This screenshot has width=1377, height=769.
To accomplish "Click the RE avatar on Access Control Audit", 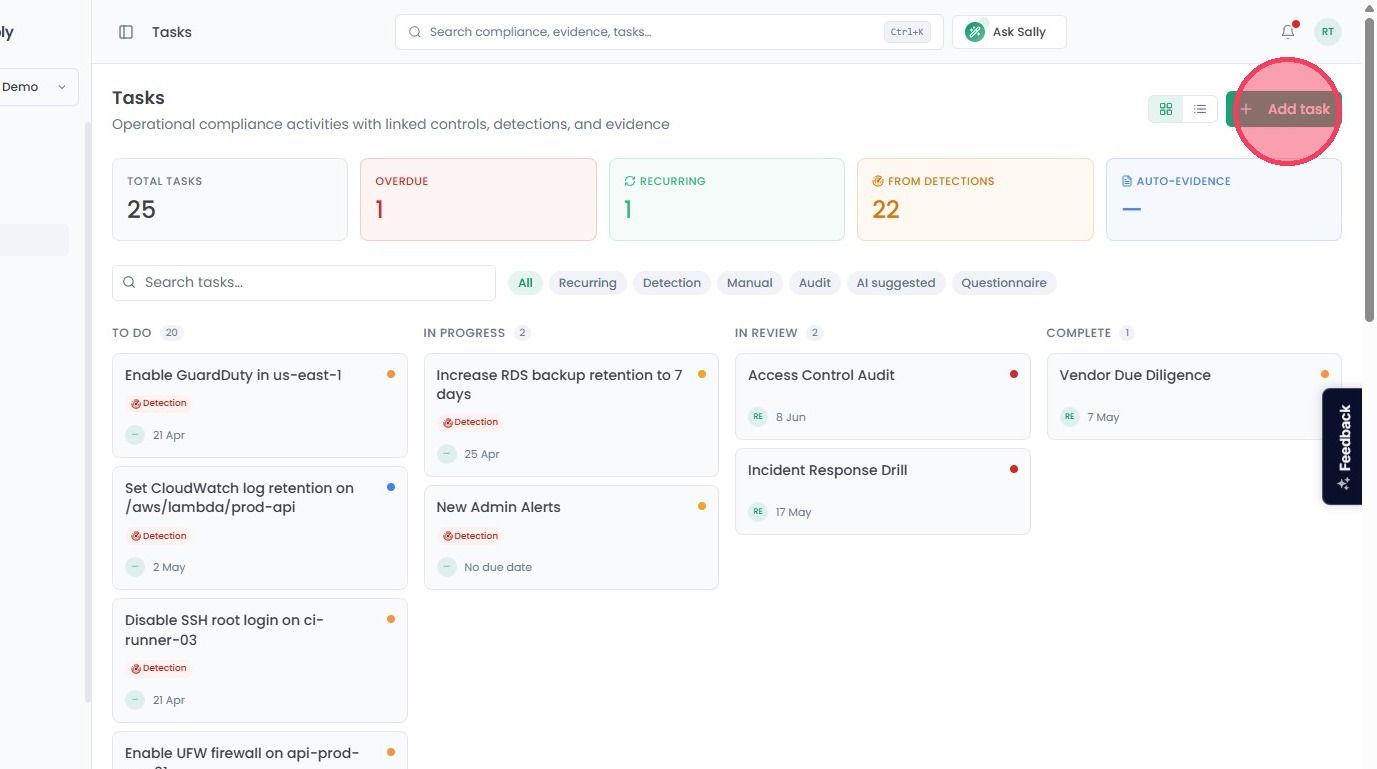I will coord(758,417).
